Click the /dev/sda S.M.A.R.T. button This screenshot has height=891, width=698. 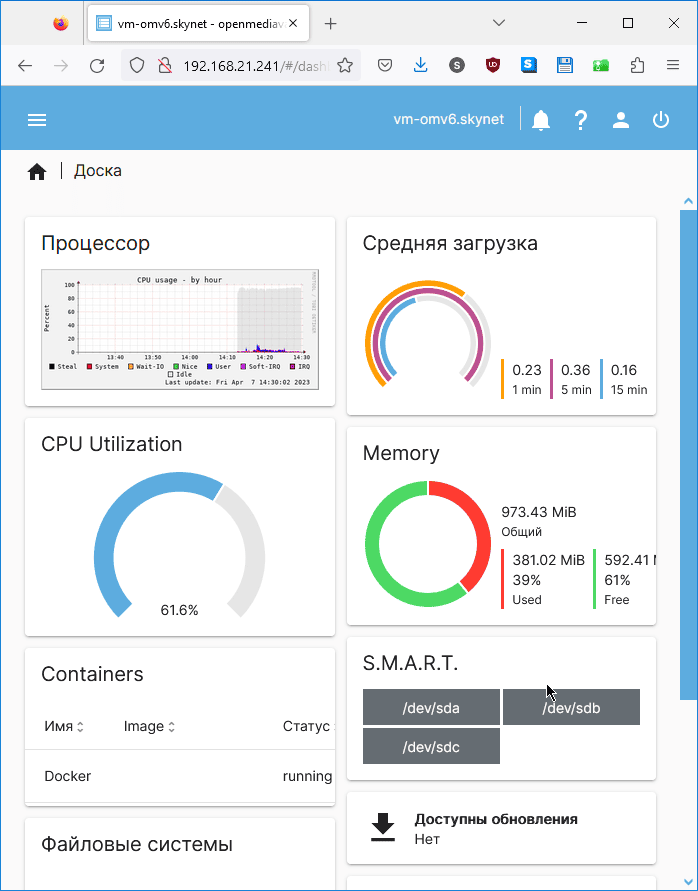[431, 708]
